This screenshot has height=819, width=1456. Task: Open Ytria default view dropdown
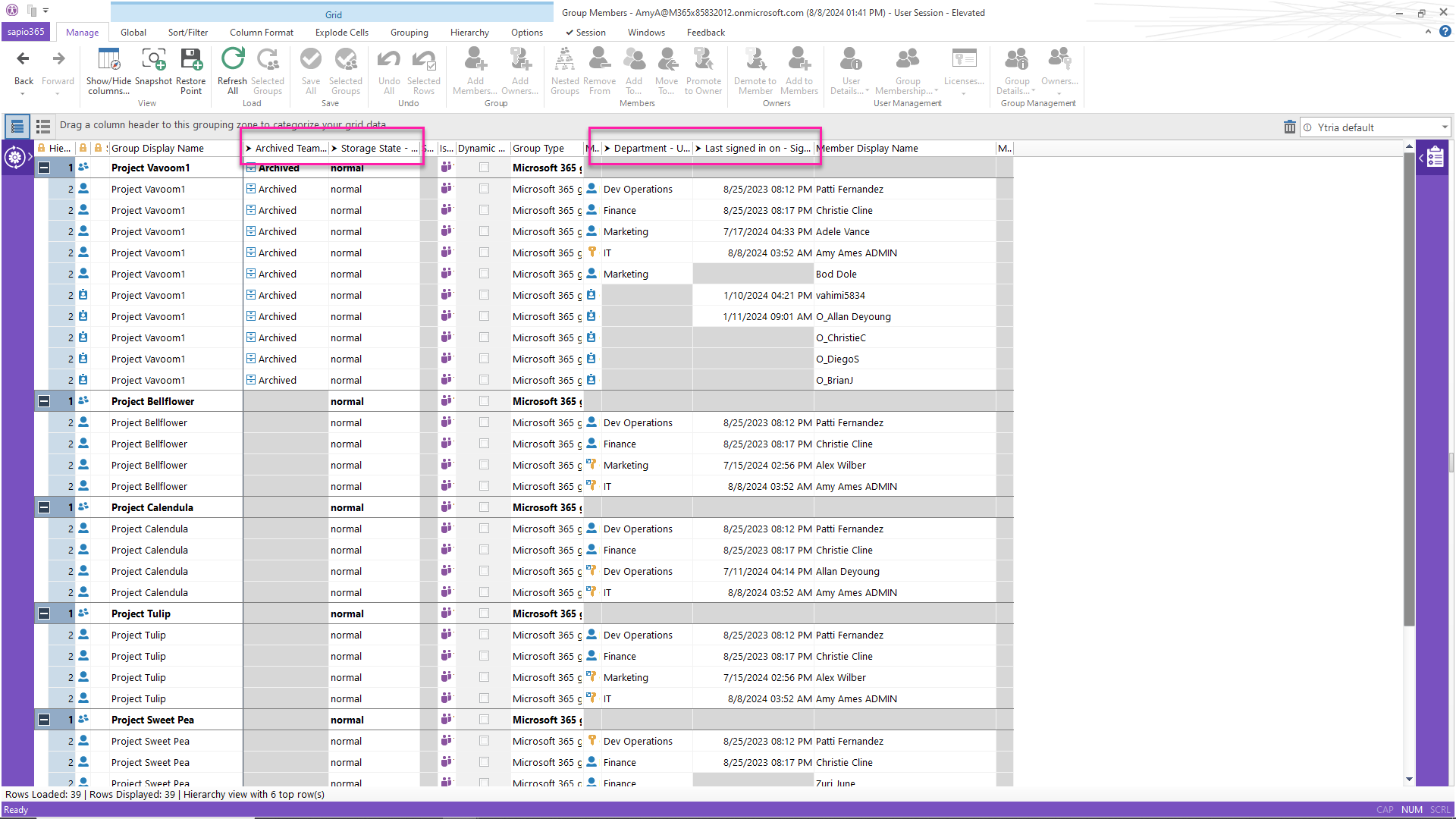coord(1444,127)
